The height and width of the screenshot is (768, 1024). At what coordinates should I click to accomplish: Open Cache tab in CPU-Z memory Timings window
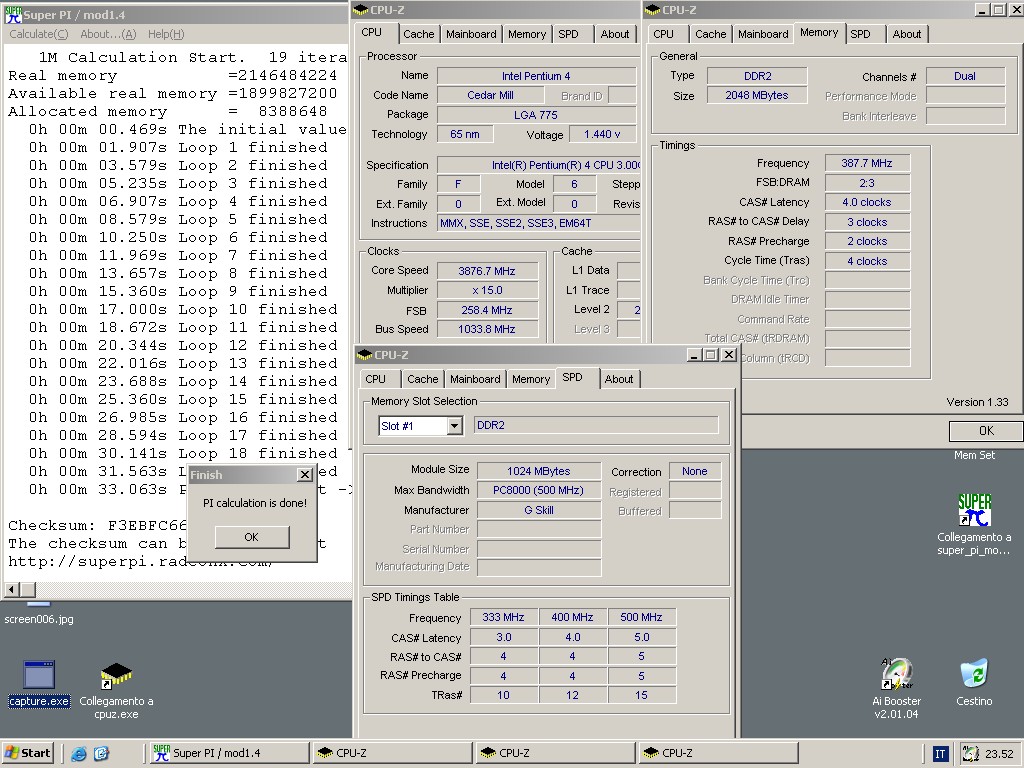[711, 34]
